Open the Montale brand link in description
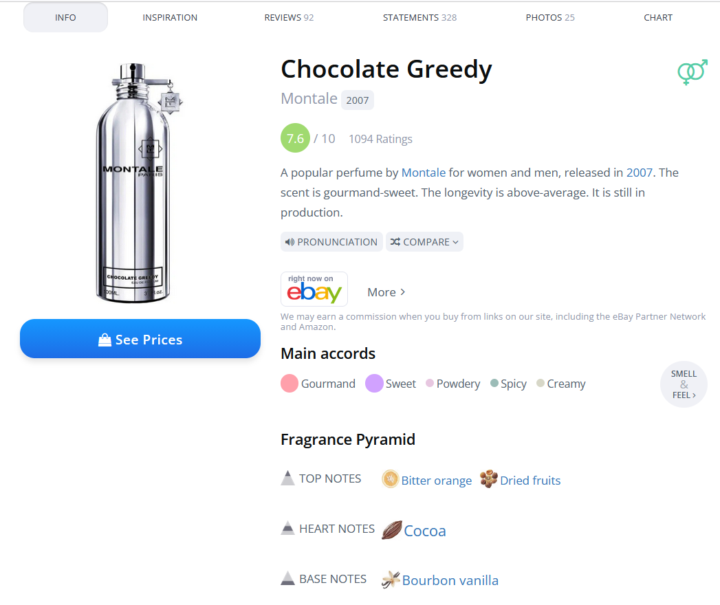 coord(423,173)
